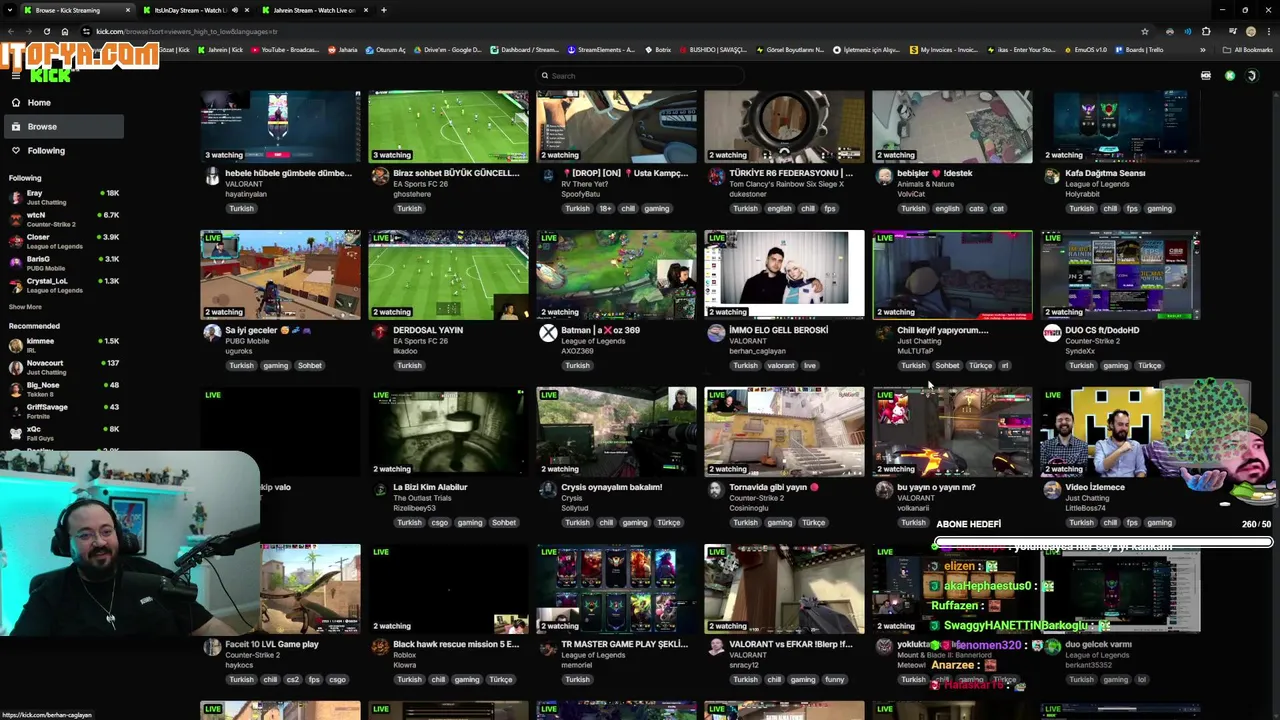Image resolution: width=1280 pixels, height=720 pixels.
Task: Open Big_Nose avatar in Recommended
Action: tap(15, 389)
